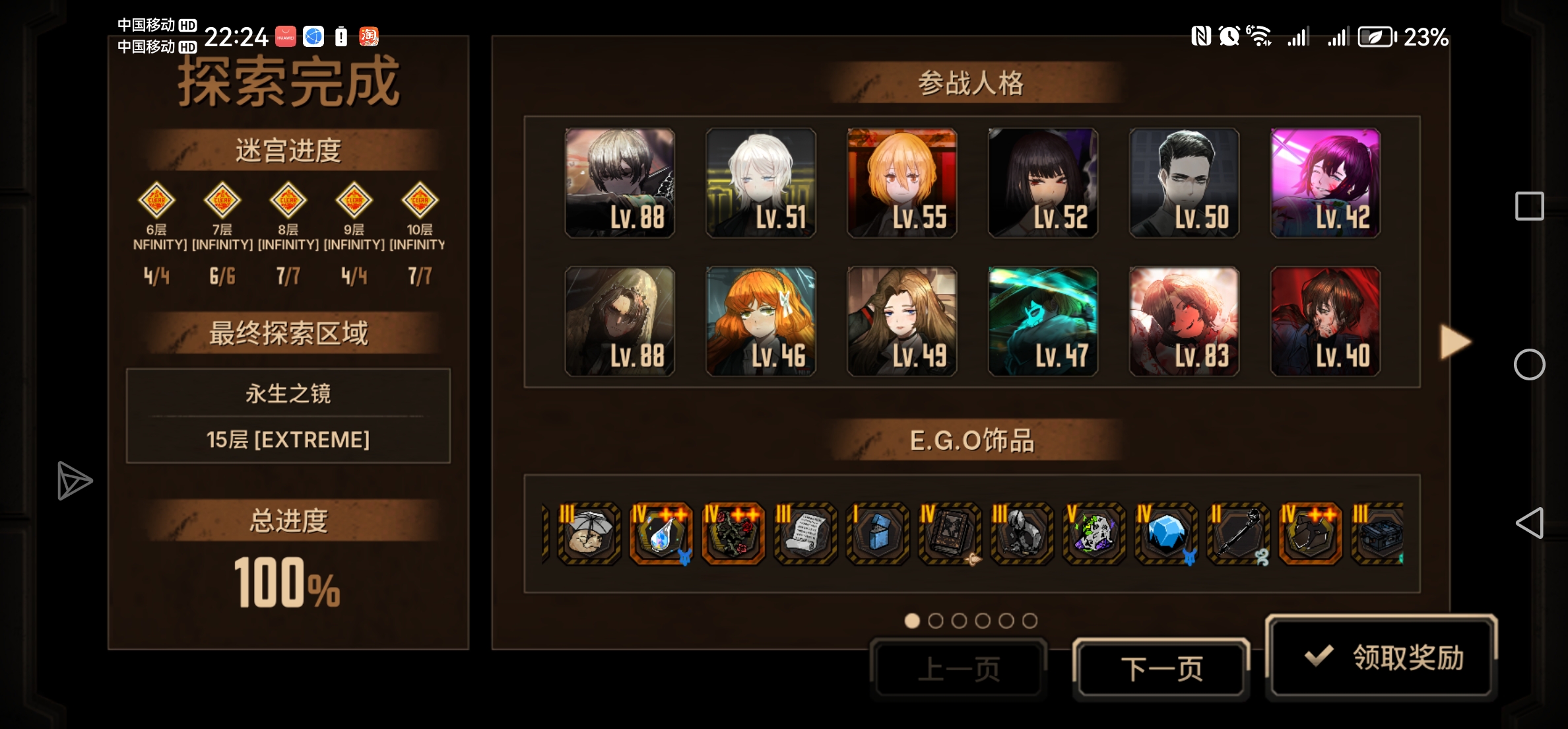Tap the 8层 floor clear marker

click(x=288, y=200)
